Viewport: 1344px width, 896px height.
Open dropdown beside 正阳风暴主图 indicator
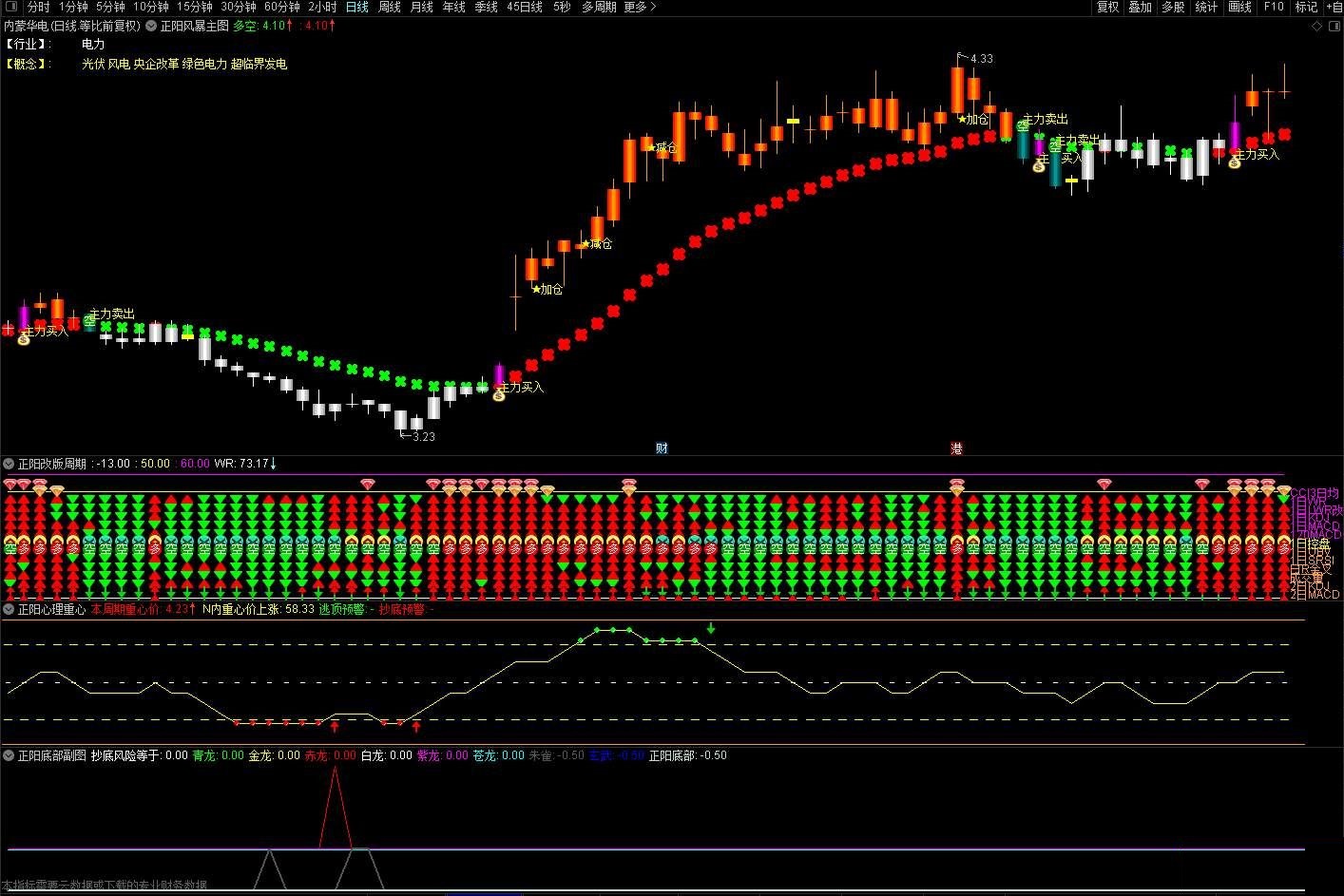click(x=151, y=26)
